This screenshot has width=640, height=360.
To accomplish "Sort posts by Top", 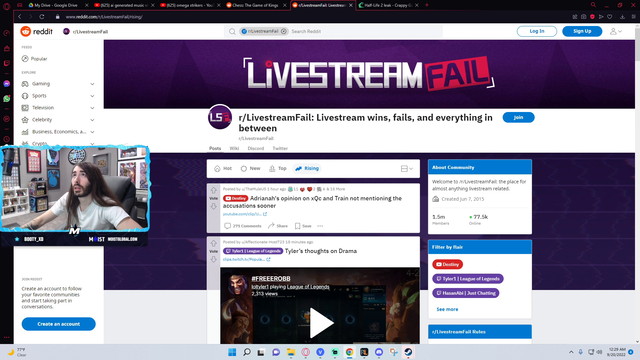I will 278,168.
